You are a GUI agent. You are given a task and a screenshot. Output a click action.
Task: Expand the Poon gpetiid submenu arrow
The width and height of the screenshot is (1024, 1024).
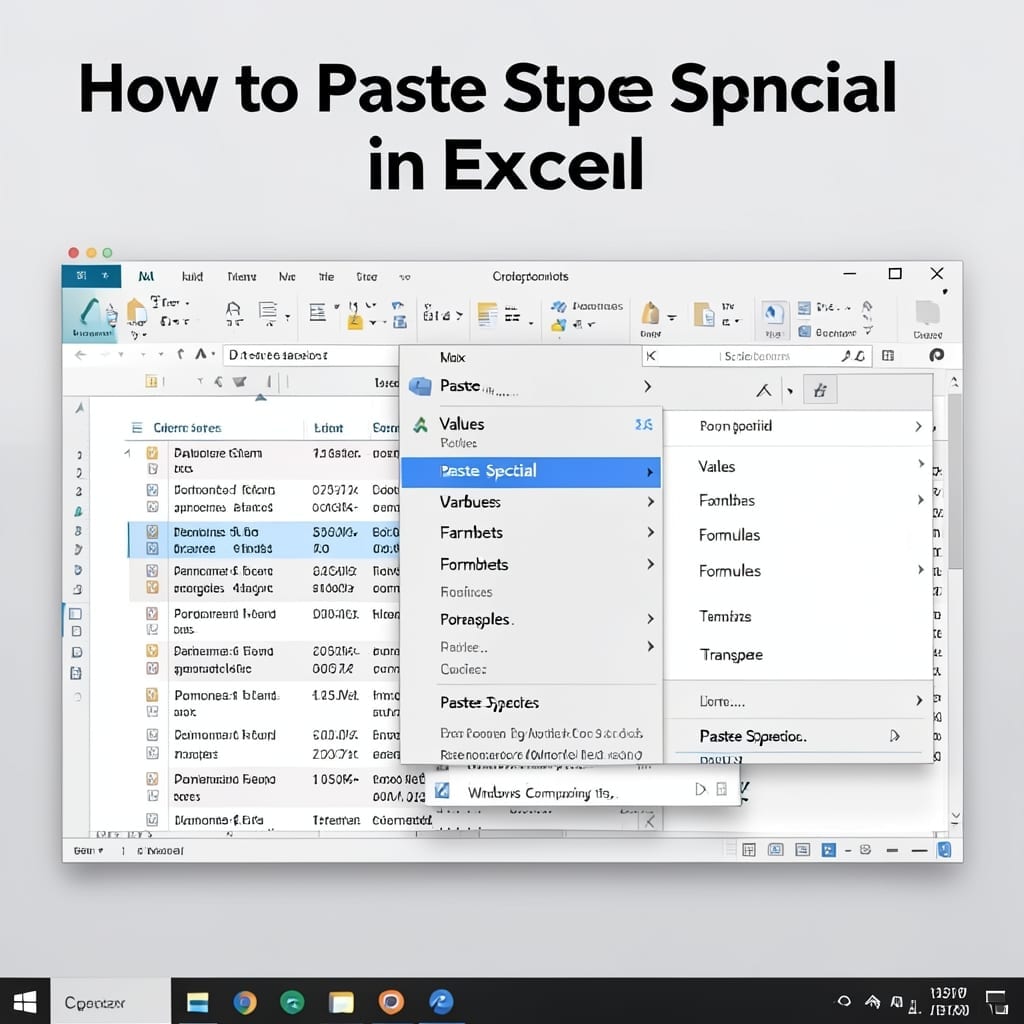click(x=918, y=426)
